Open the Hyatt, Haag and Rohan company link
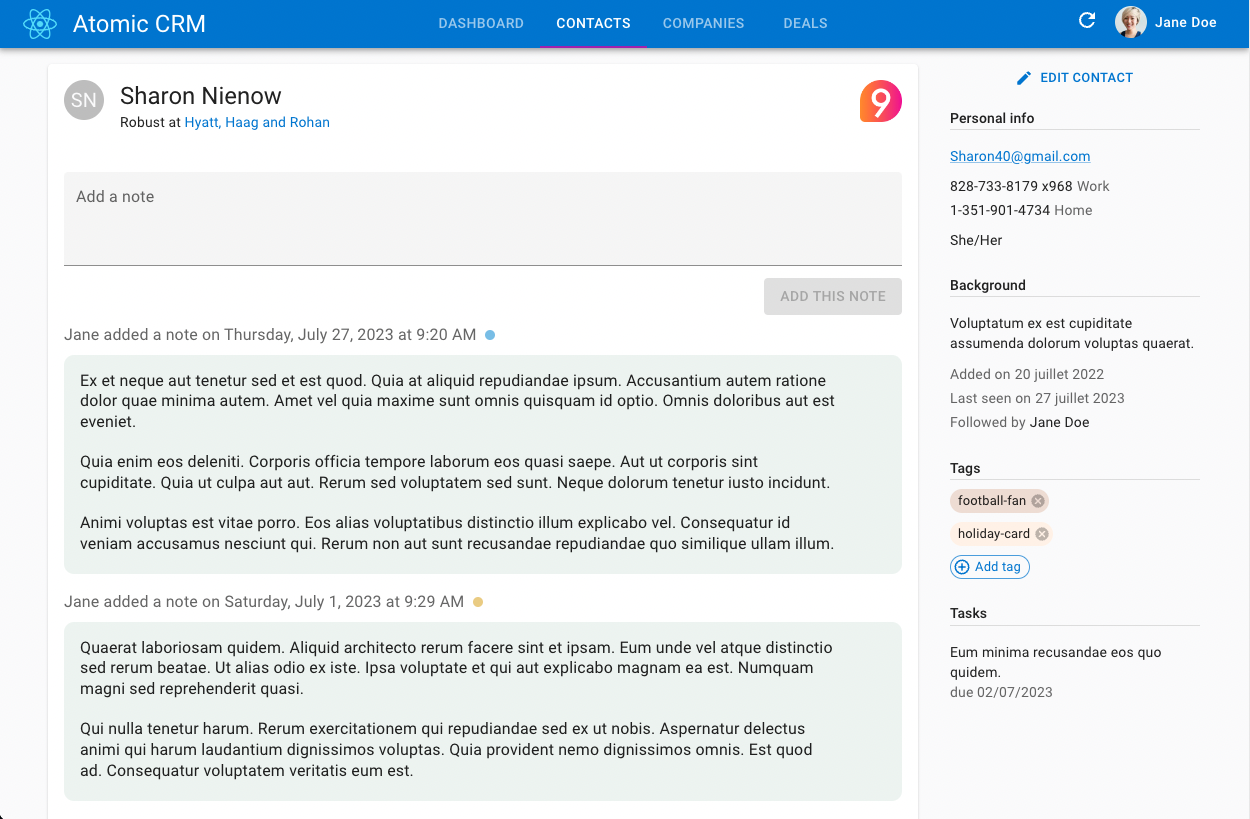 [257, 122]
